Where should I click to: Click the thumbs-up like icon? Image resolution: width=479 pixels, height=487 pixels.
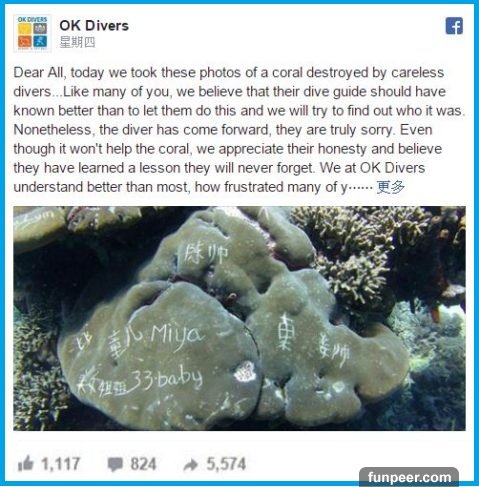[x=26, y=463]
